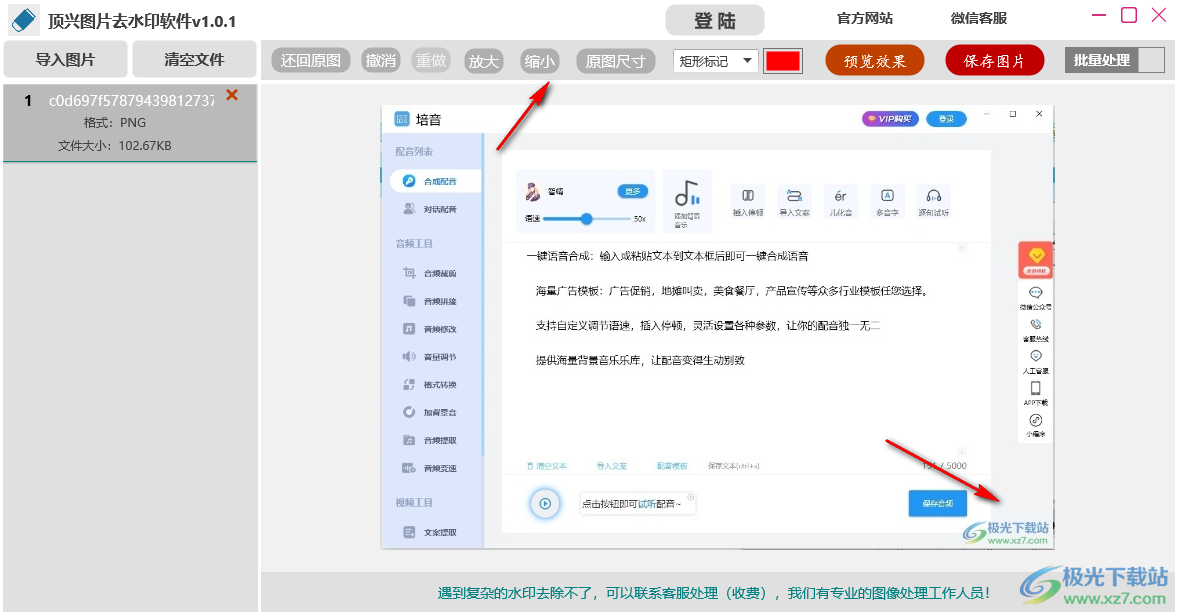Click the 格式: PNG file info text
This screenshot has height=615, width=1179.
pyautogui.click(x=115, y=123)
